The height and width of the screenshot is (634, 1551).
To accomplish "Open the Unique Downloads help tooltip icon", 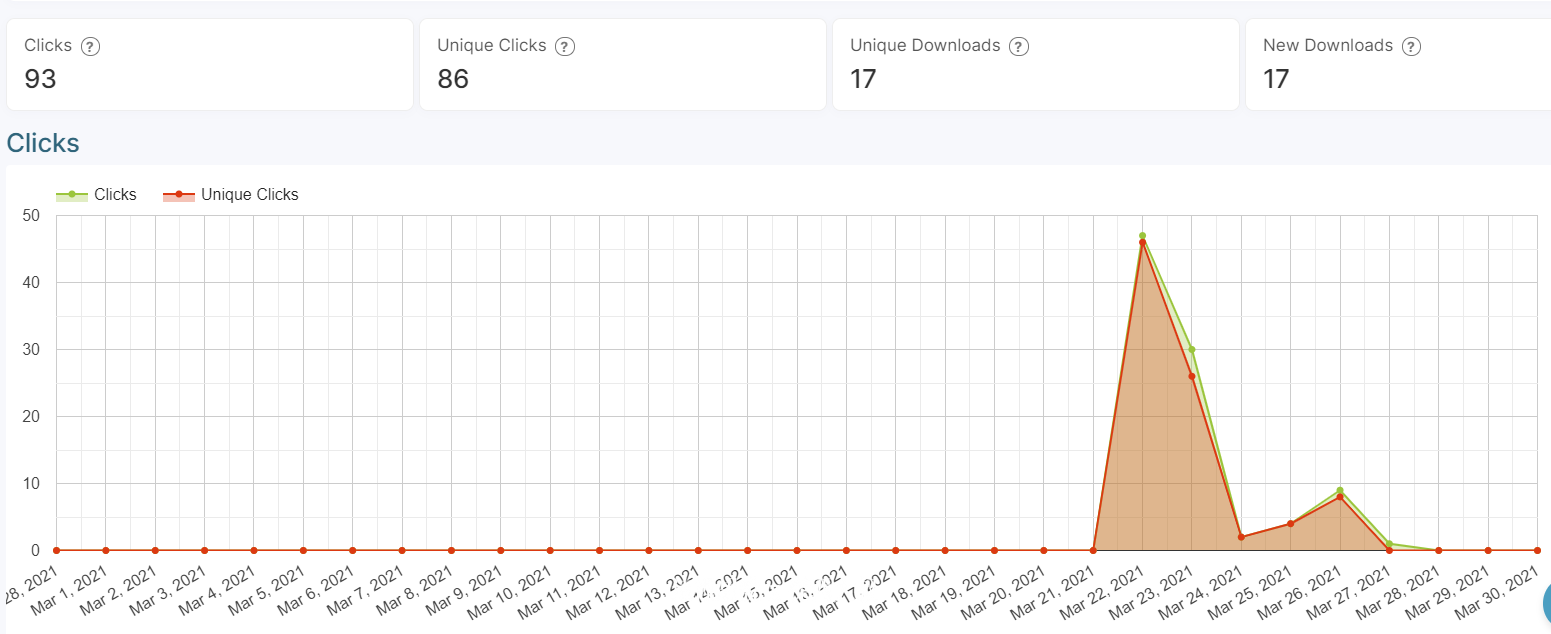I will pos(1019,46).
